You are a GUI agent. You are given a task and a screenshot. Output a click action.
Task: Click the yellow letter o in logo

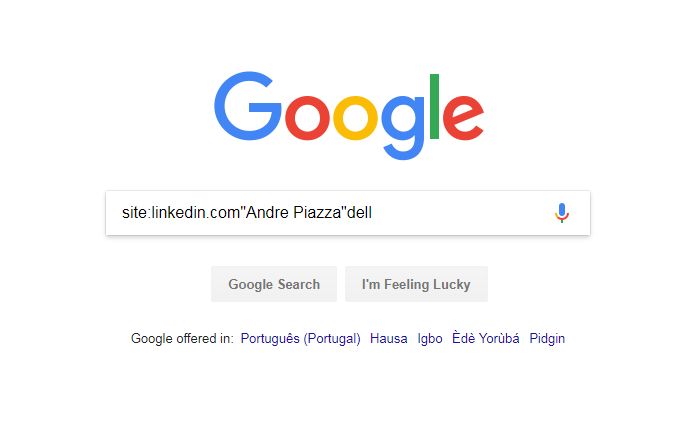tap(355, 118)
